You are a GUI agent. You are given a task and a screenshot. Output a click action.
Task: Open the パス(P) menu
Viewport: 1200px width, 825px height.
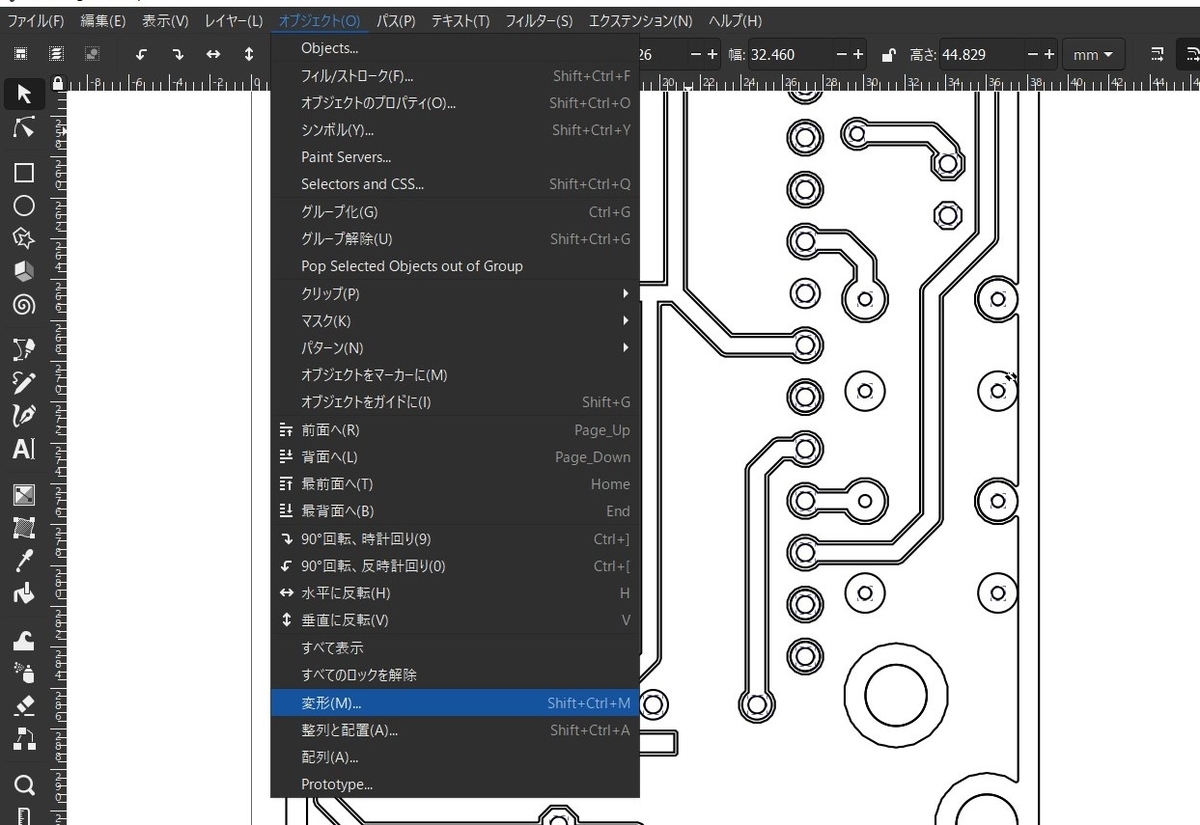tap(396, 20)
